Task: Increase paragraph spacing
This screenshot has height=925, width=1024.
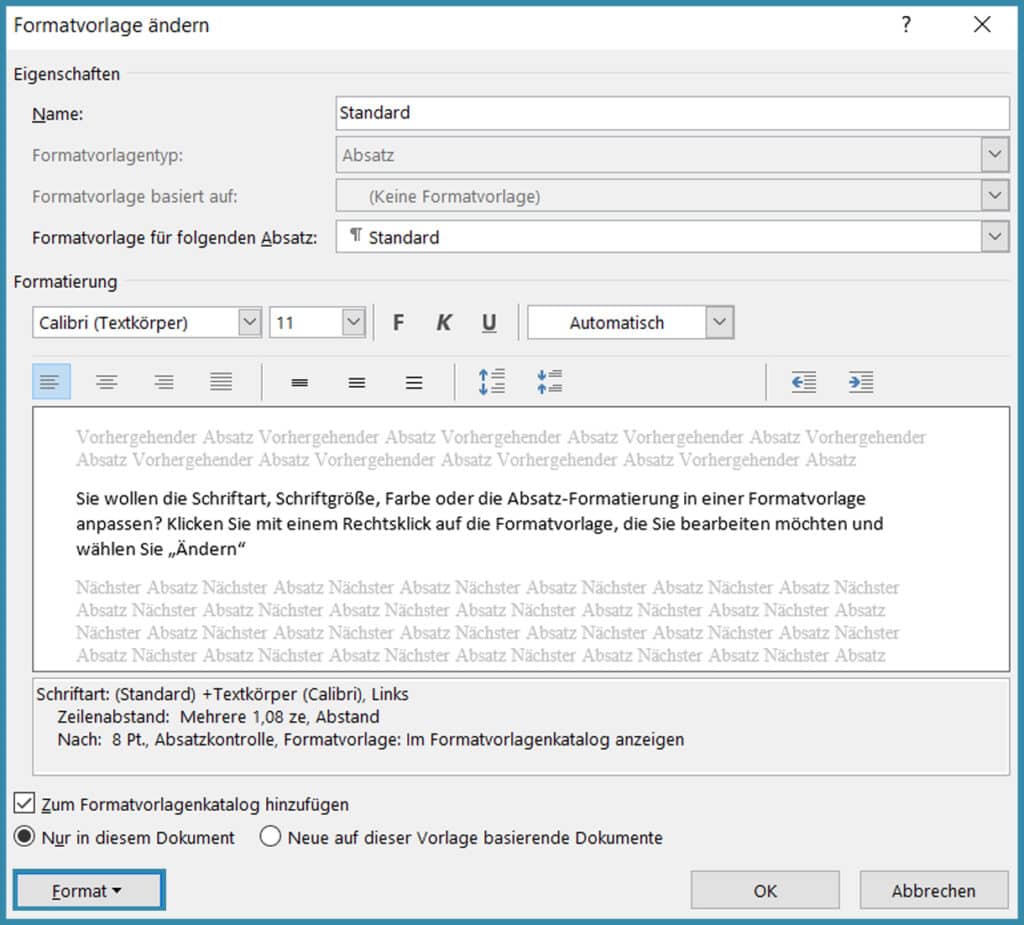Action: [492, 382]
